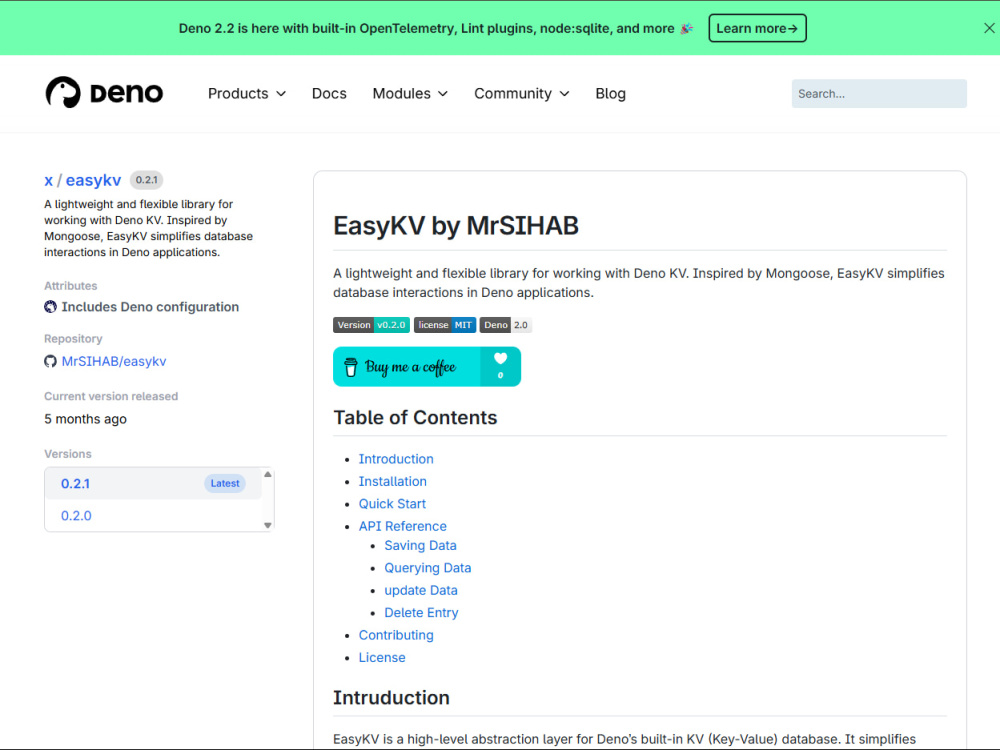Click the GitHub octocat repository icon
The height and width of the screenshot is (750, 1000).
point(50,361)
